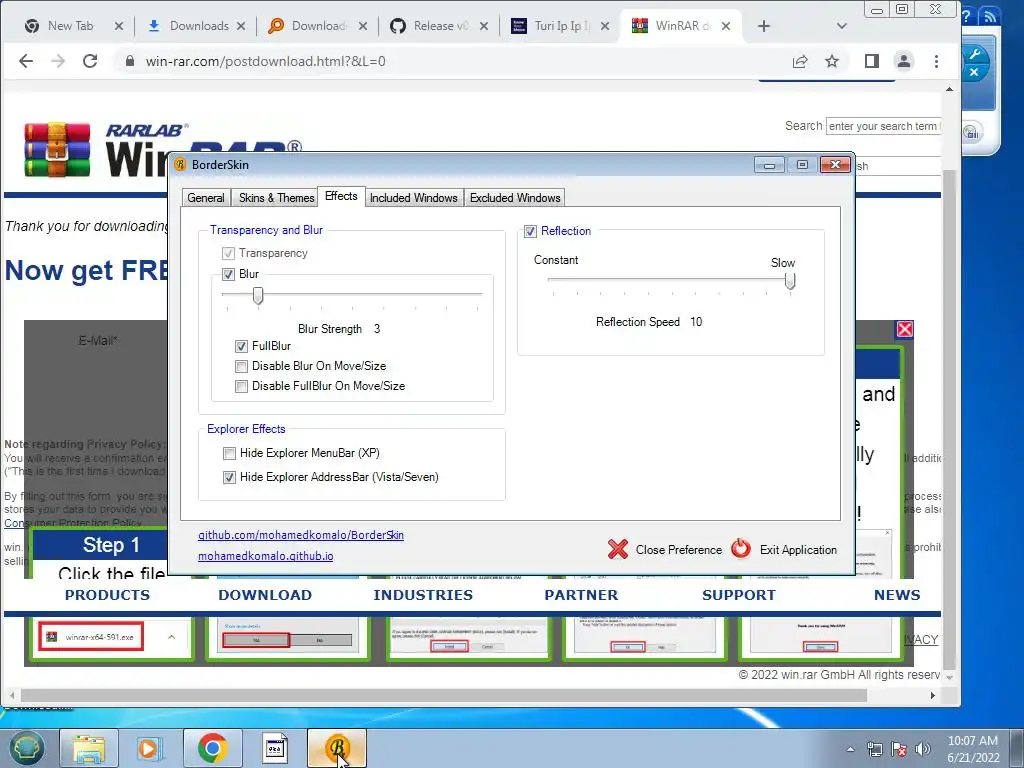This screenshot has width=1024, height=768.
Task: Click the red X Close Preference icon
Action: [618, 549]
